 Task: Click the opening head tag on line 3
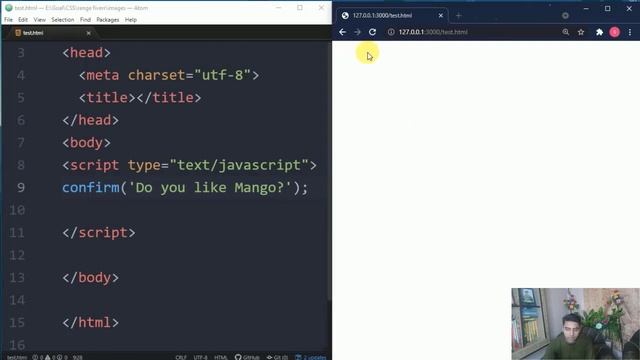87,53
